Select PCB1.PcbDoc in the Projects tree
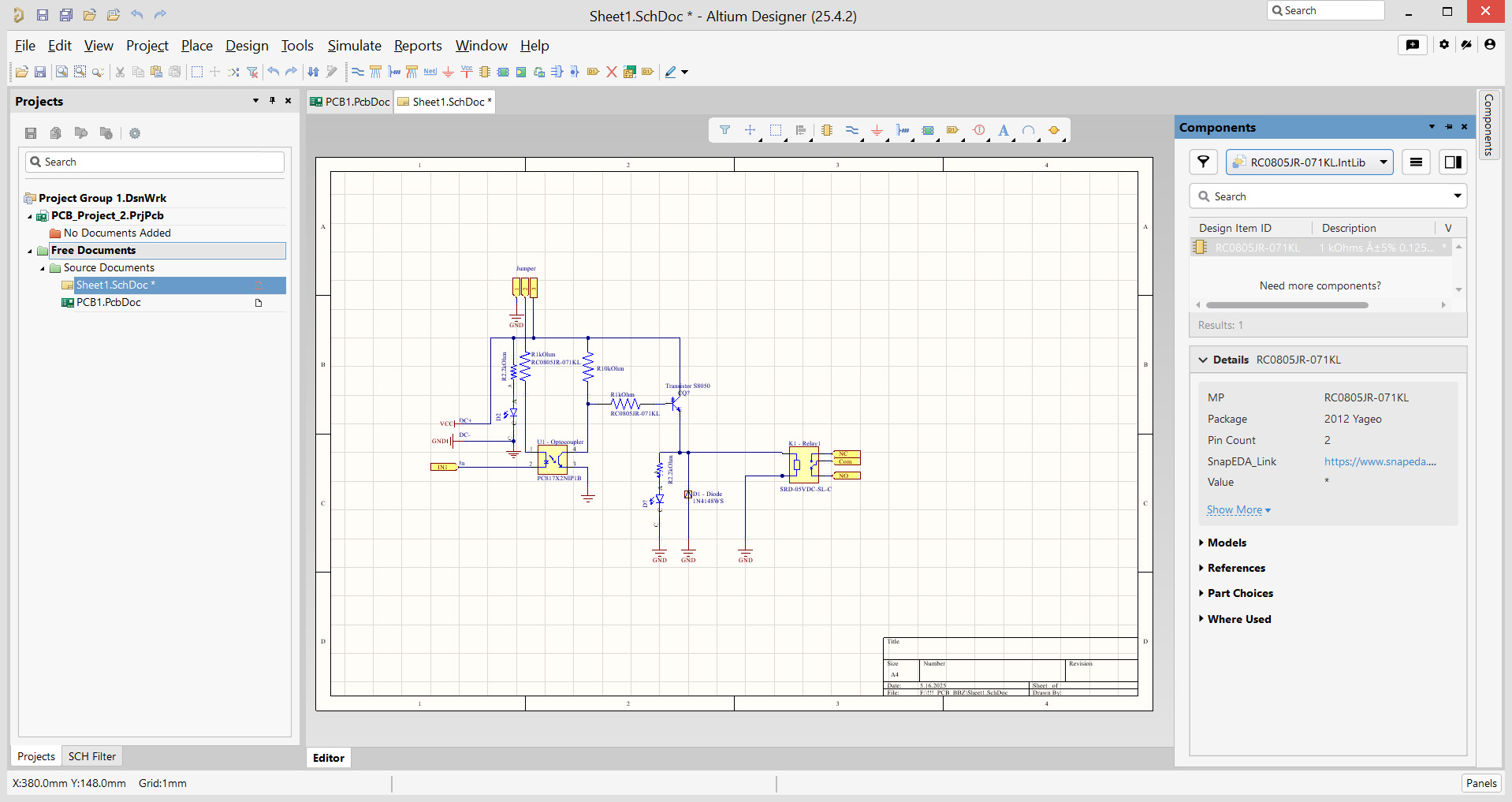Screen dimensions: 1512x802 click(109, 302)
